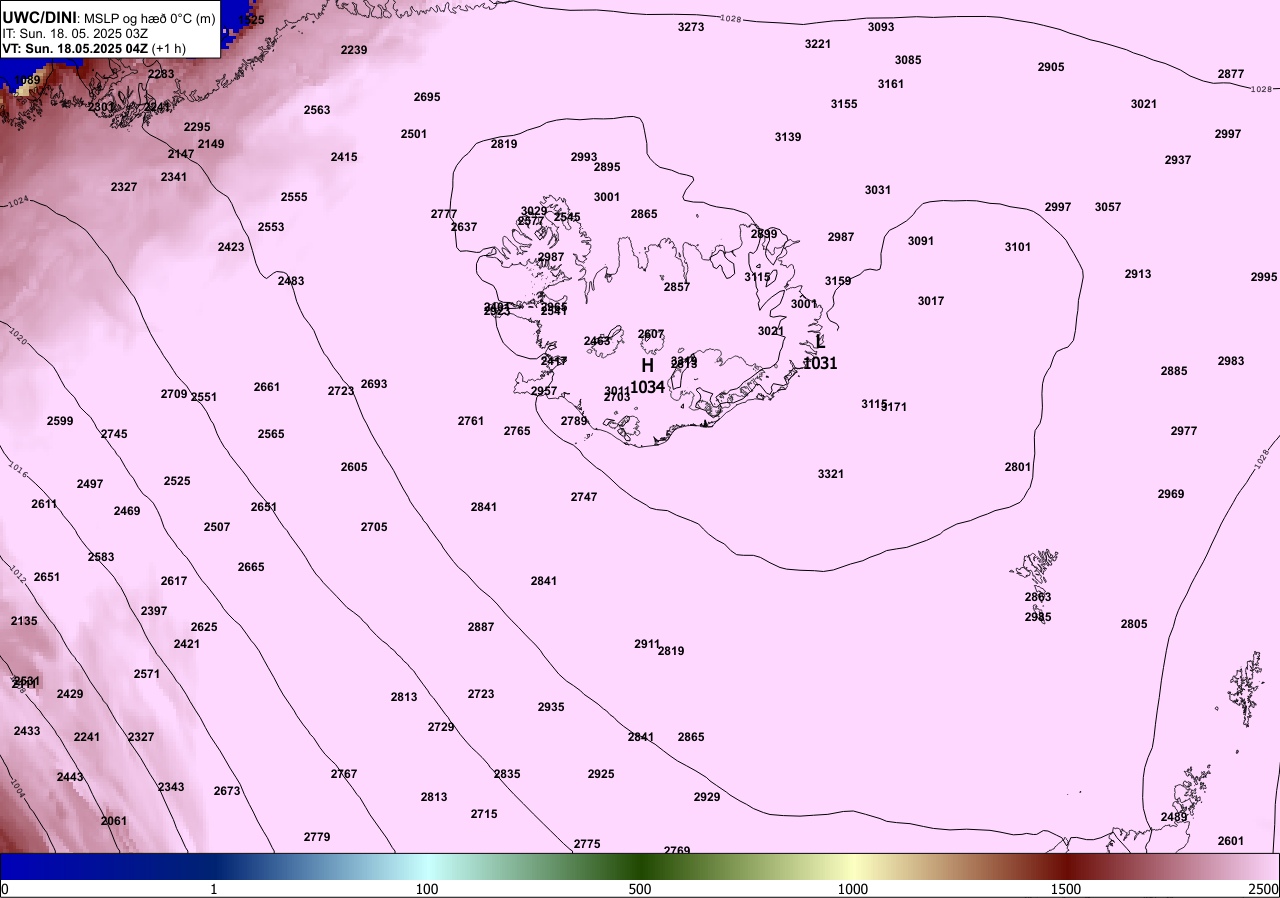Click the 2415 height value
Viewport: 1280px width, 898px height.
pos(344,157)
